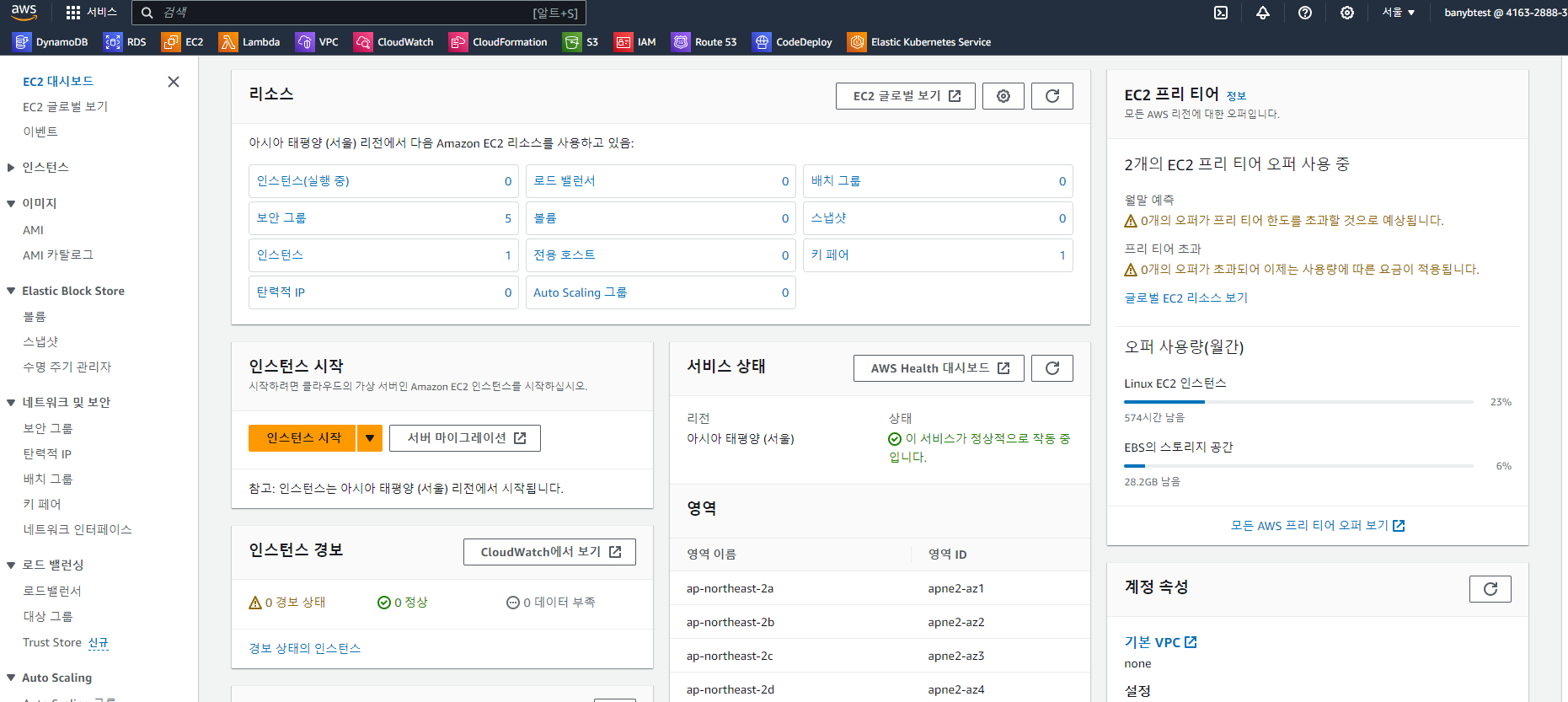Collapse the 이미지 sidebar section
This screenshot has height=702, width=1568.
11,204
